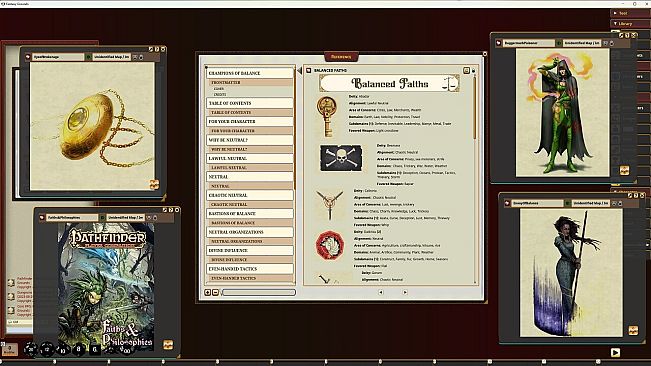Go to the next reference page

tap(405, 292)
